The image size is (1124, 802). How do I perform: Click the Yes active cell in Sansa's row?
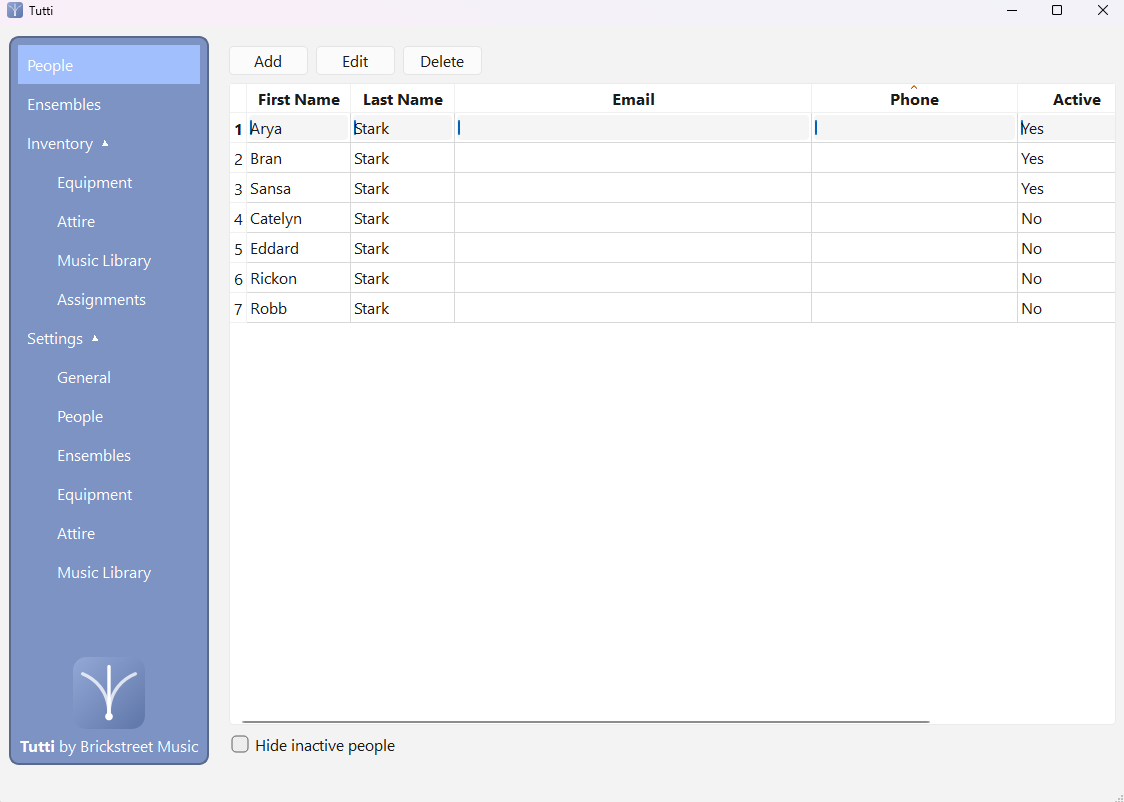coord(1066,188)
